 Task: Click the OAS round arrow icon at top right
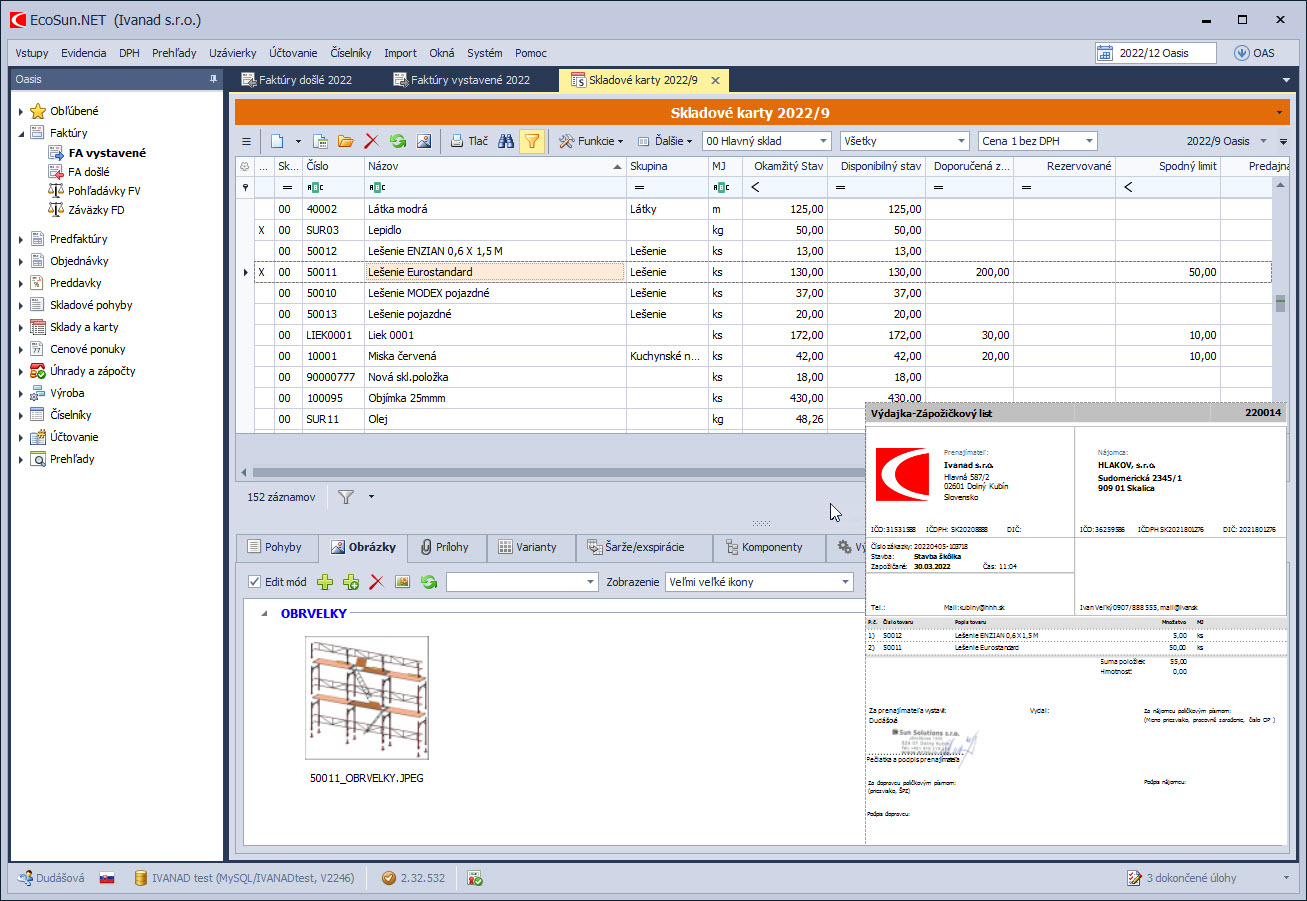(x=1242, y=53)
